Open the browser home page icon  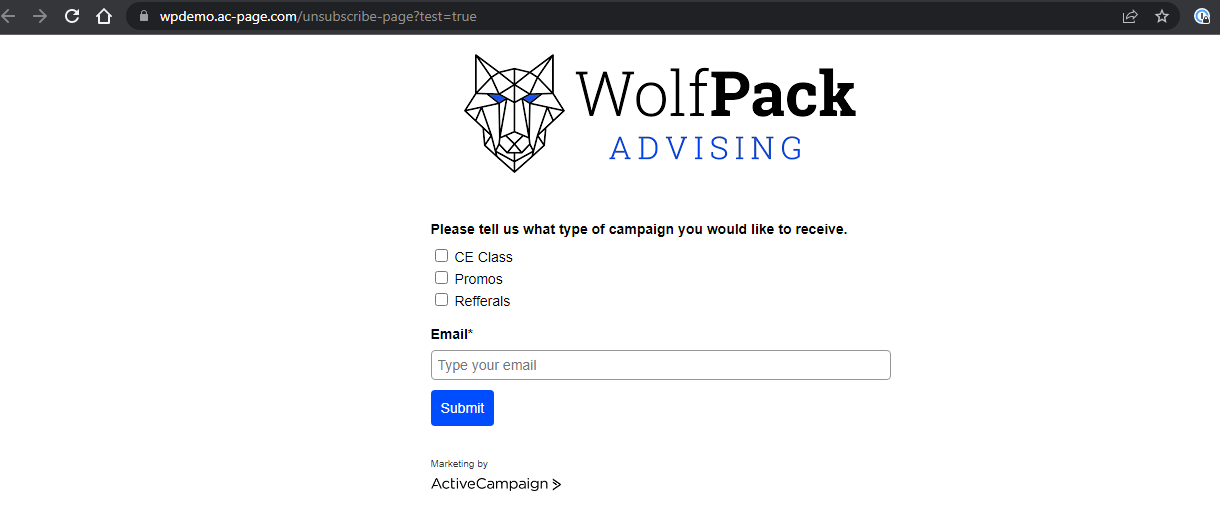coord(103,16)
